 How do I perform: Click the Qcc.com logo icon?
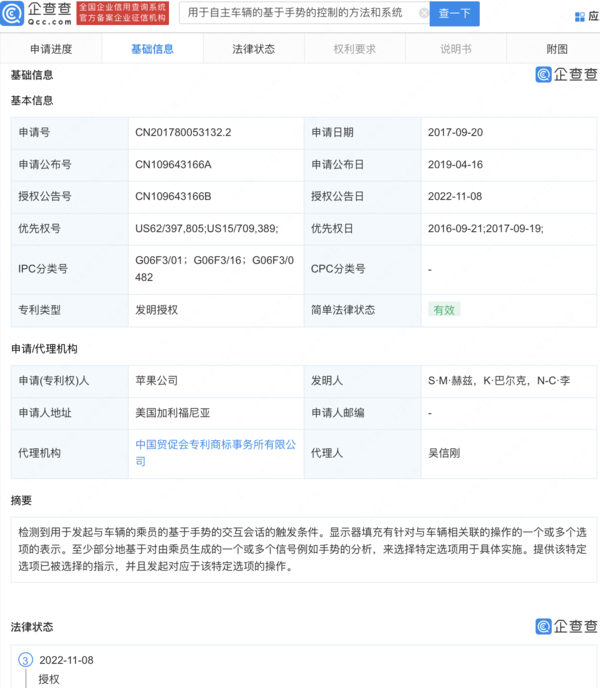(12, 13)
